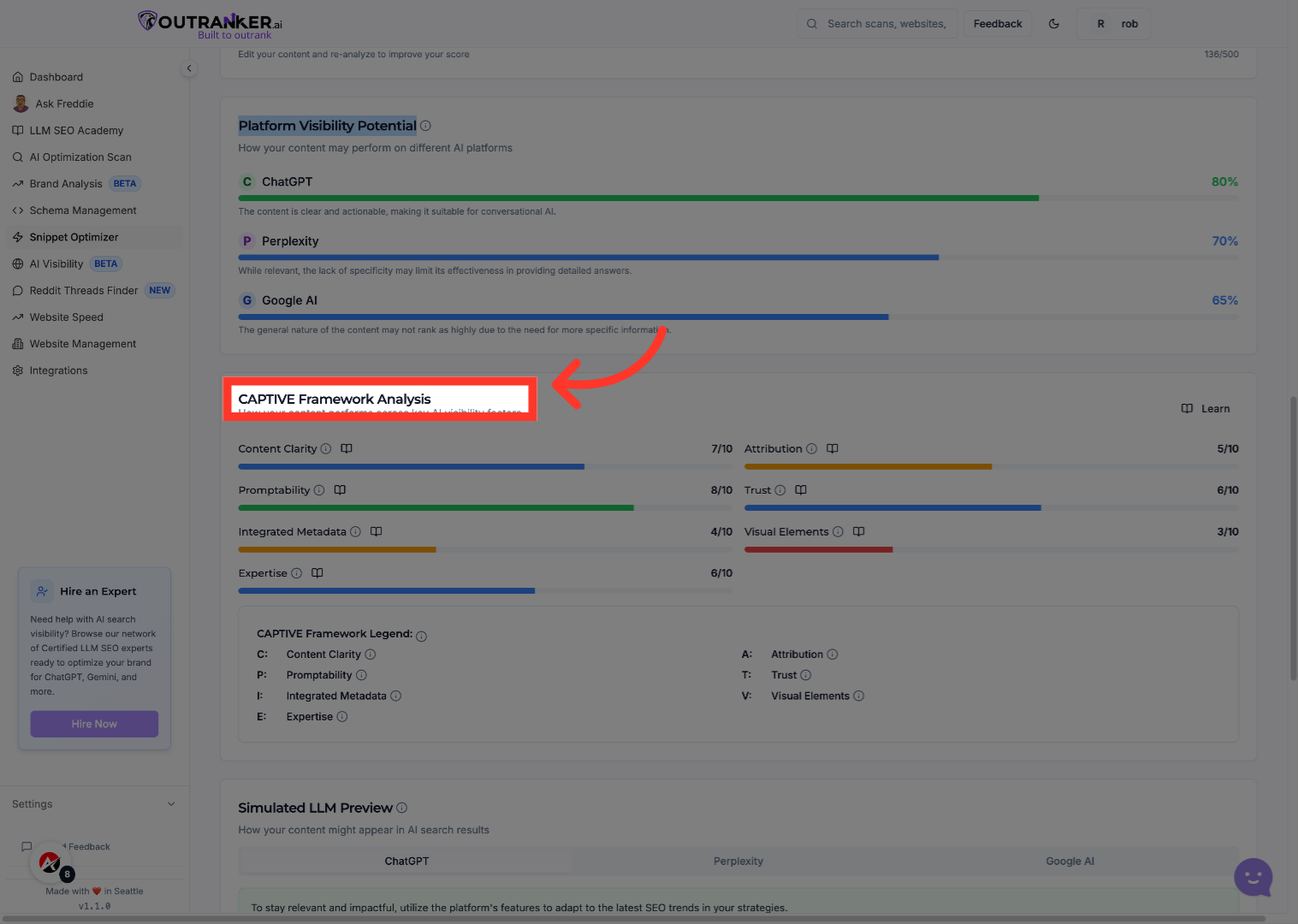Open the Learn guide via book icon
The image size is (1298, 924).
click(x=1187, y=408)
